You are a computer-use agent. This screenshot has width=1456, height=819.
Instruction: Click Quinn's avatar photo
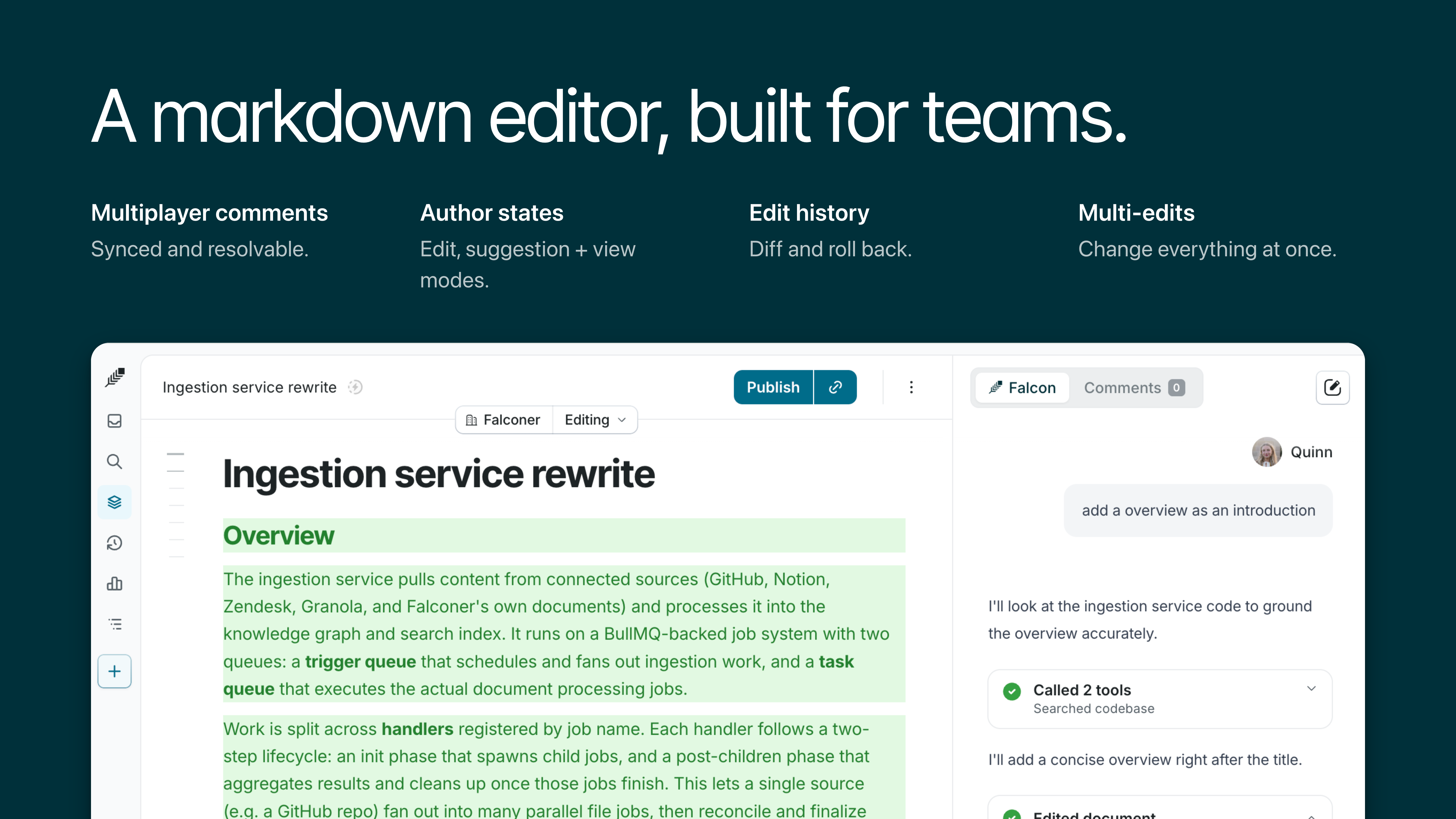[1267, 452]
